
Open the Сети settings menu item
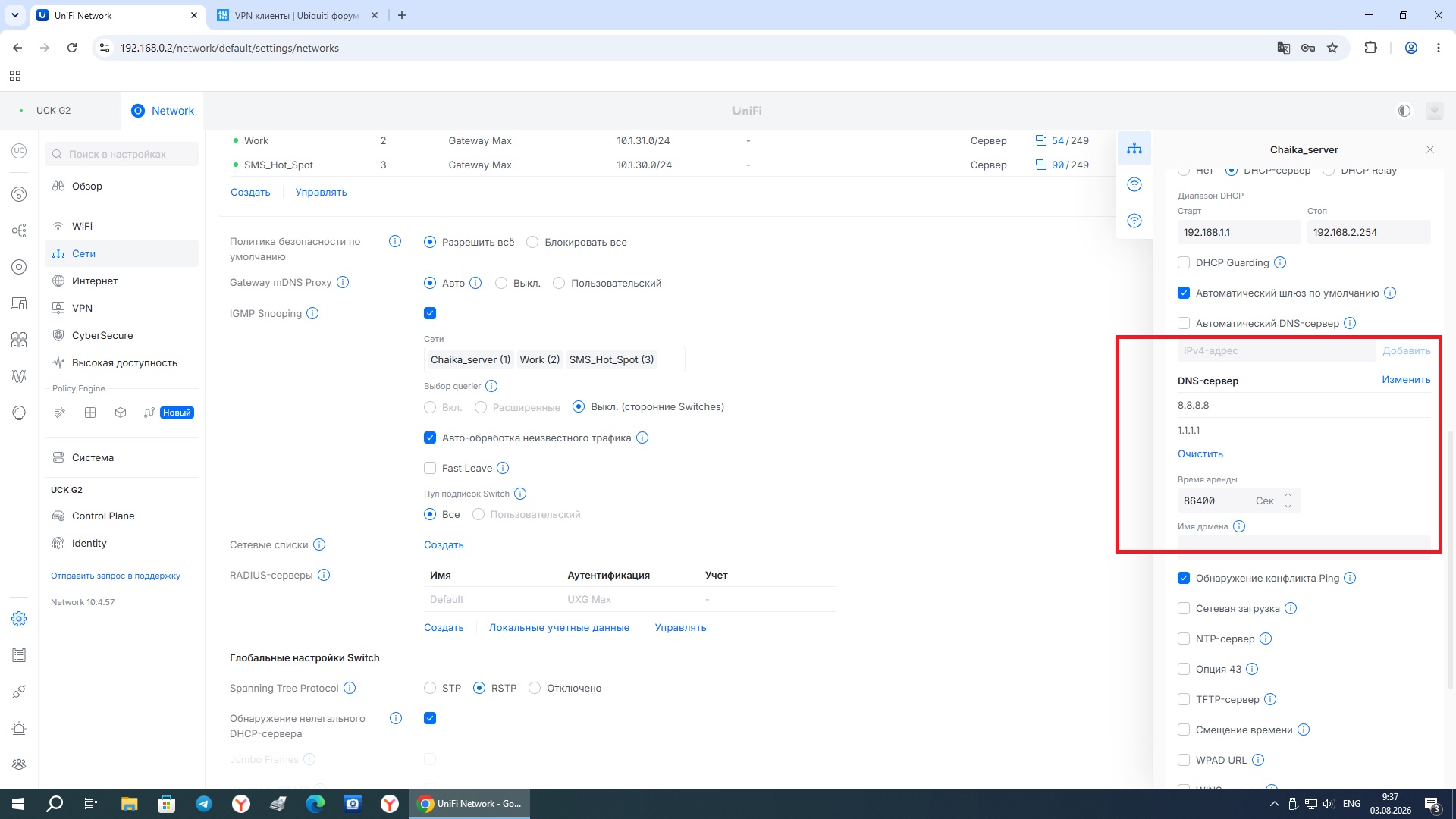click(x=121, y=253)
